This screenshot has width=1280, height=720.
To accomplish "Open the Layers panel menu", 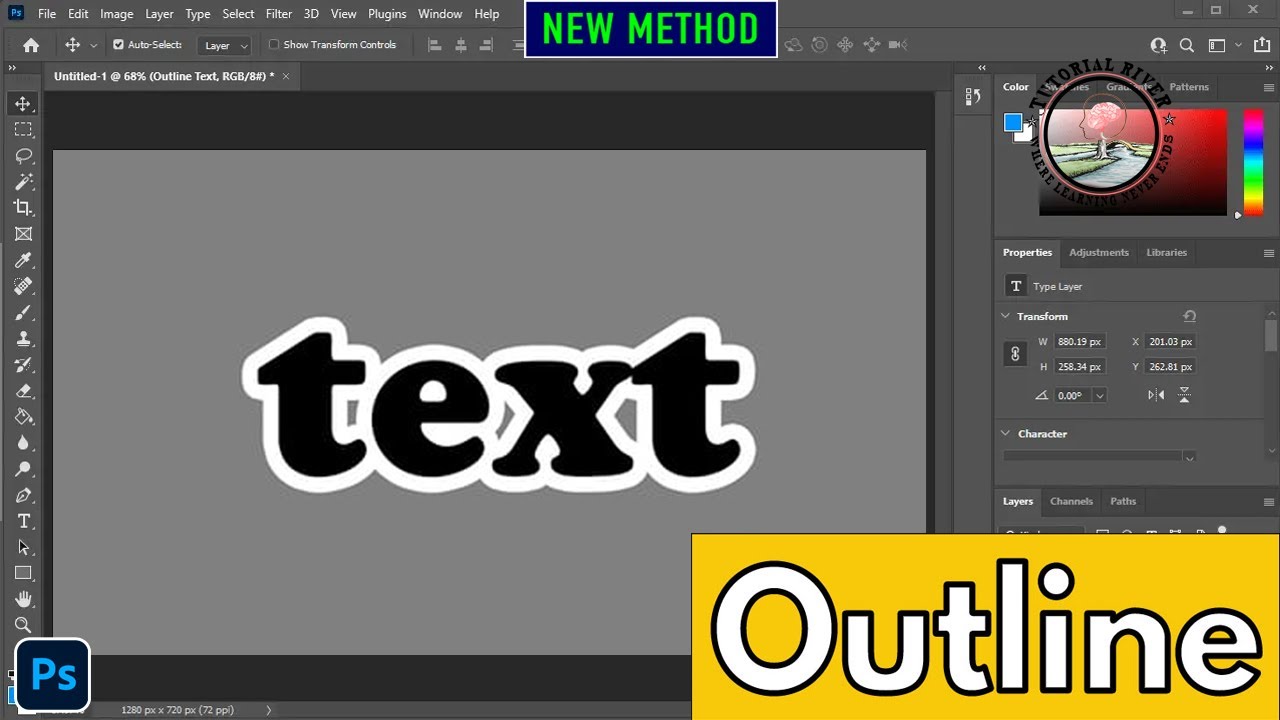I will [x=1269, y=502].
